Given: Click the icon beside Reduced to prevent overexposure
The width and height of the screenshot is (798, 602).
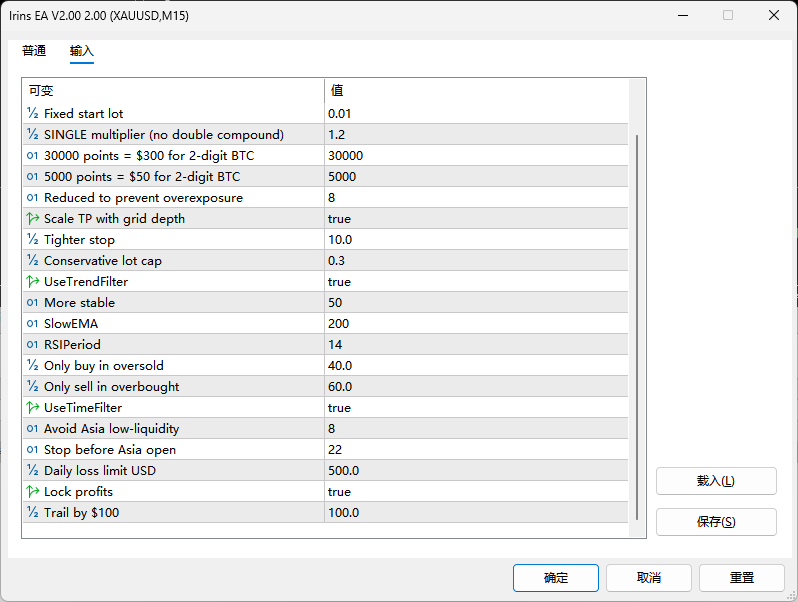Looking at the screenshot, I should [x=33, y=197].
